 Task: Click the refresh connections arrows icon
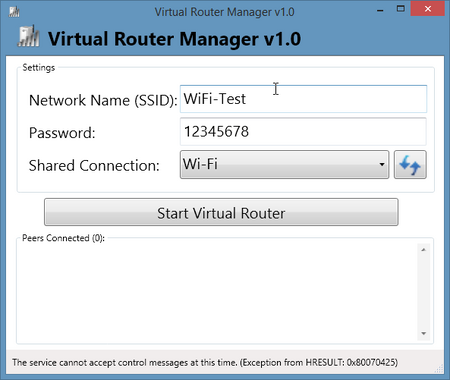click(410, 165)
